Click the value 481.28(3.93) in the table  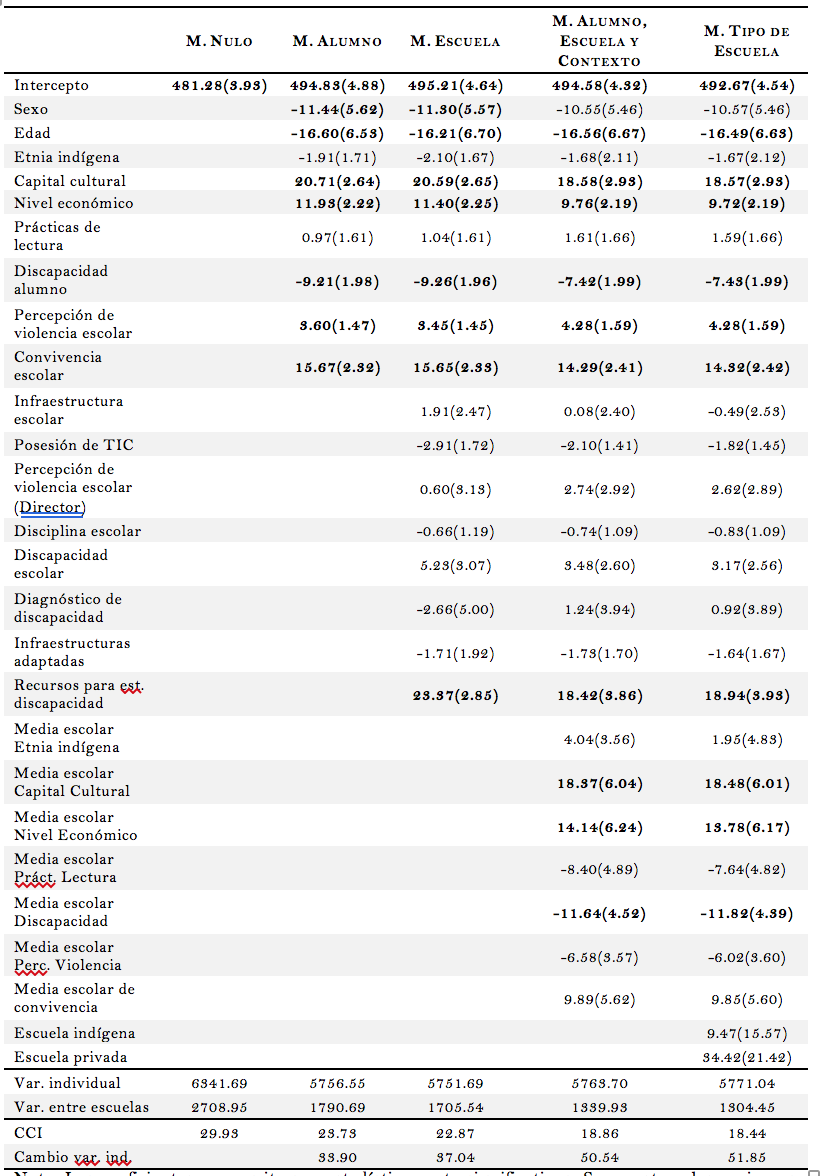click(x=219, y=85)
